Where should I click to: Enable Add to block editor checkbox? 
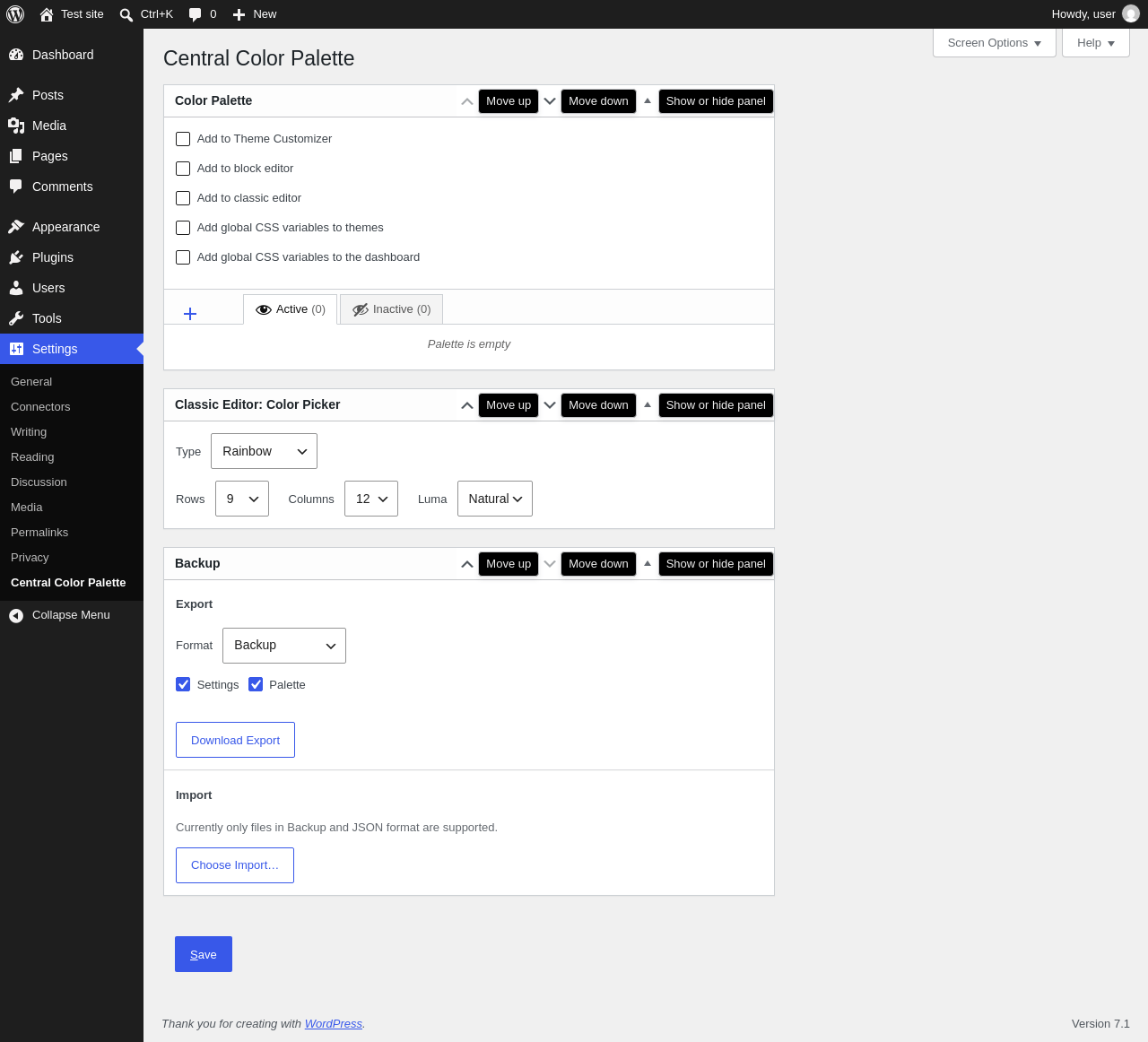click(x=183, y=169)
